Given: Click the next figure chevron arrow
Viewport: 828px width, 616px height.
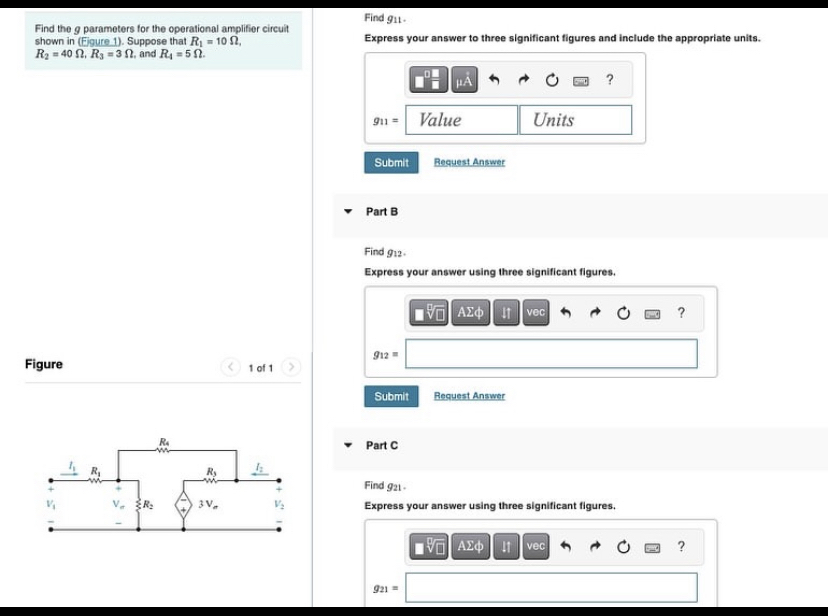Looking at the screenshot, I should (290, 367).
